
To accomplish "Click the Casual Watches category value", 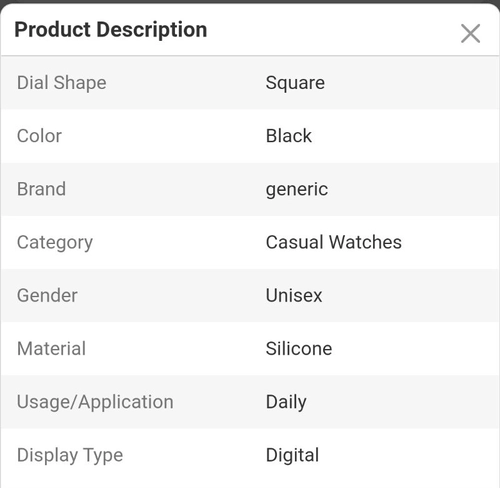I will (x=334, y=242).
